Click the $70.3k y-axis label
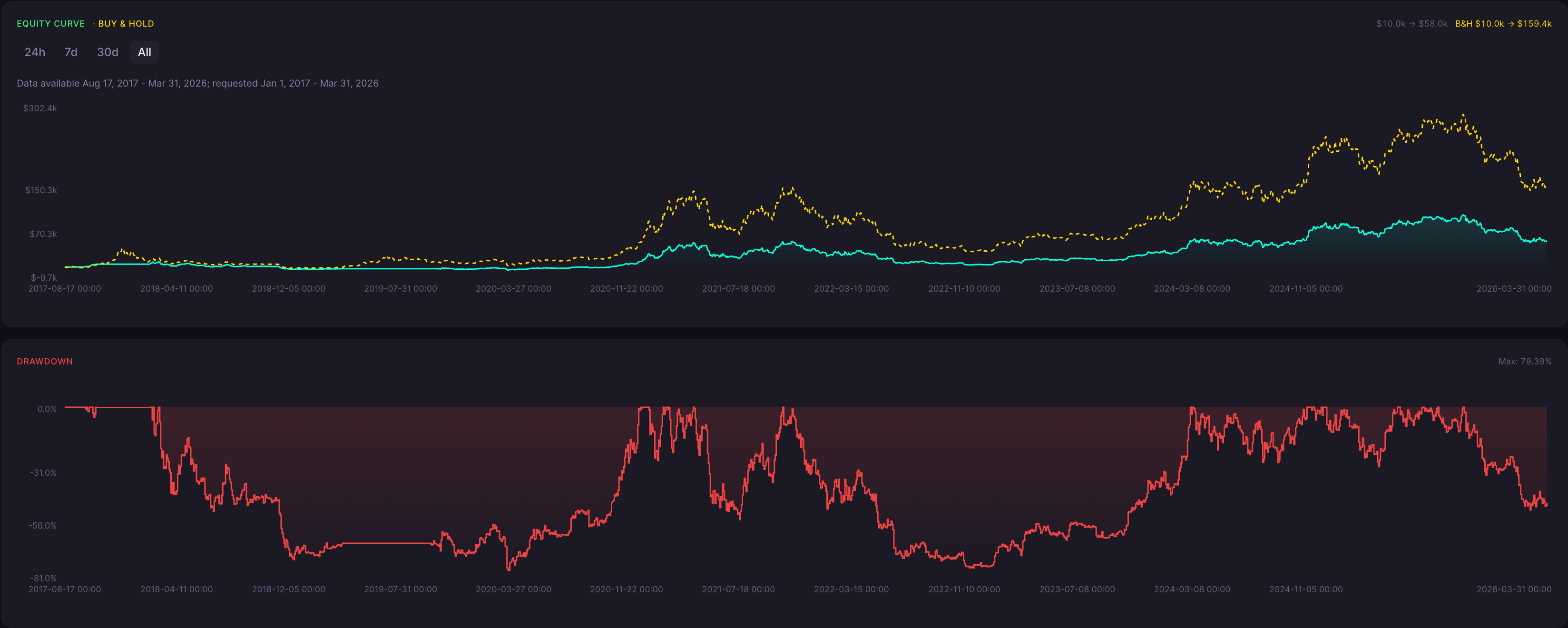 [x=43, y=234]
